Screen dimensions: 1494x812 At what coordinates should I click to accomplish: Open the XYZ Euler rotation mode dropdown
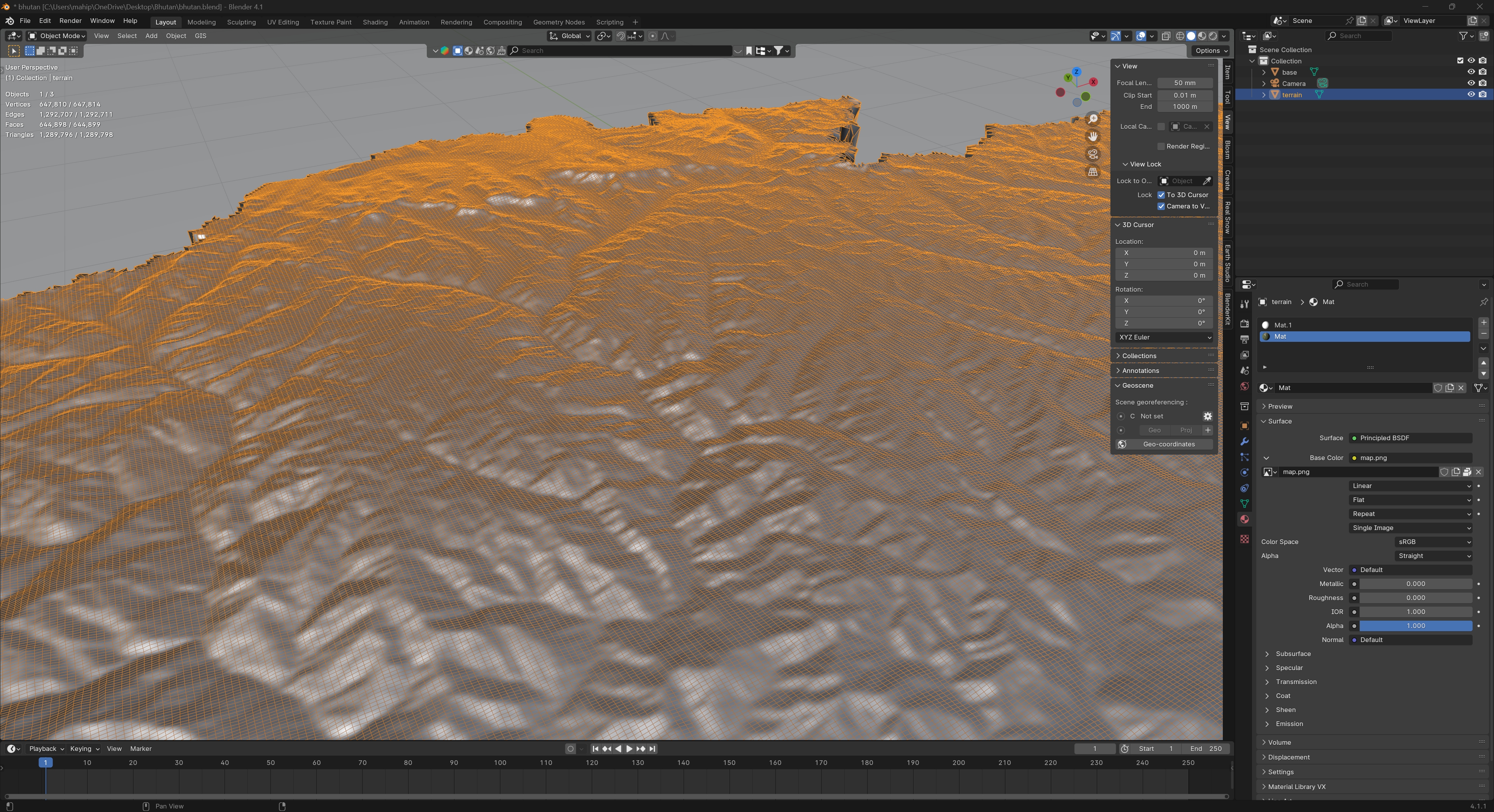pos(1164,337)
